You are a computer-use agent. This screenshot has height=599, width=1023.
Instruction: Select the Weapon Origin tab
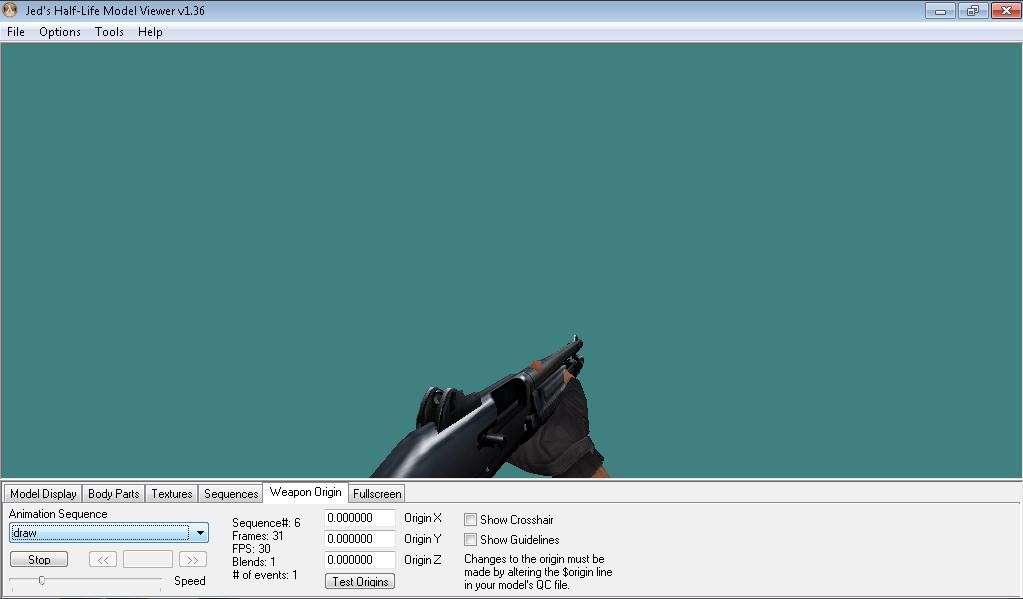pyautogui.click(x=305, y=492)
